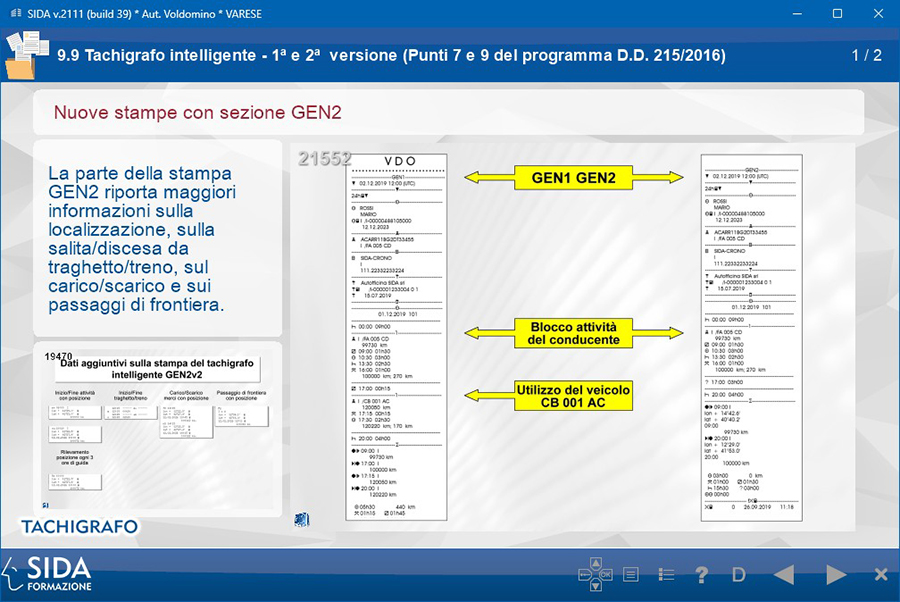900x602 pixels.
Task: Close the lesson with bottom X icon
Action: pyautogui.click(x=880, y=575)
